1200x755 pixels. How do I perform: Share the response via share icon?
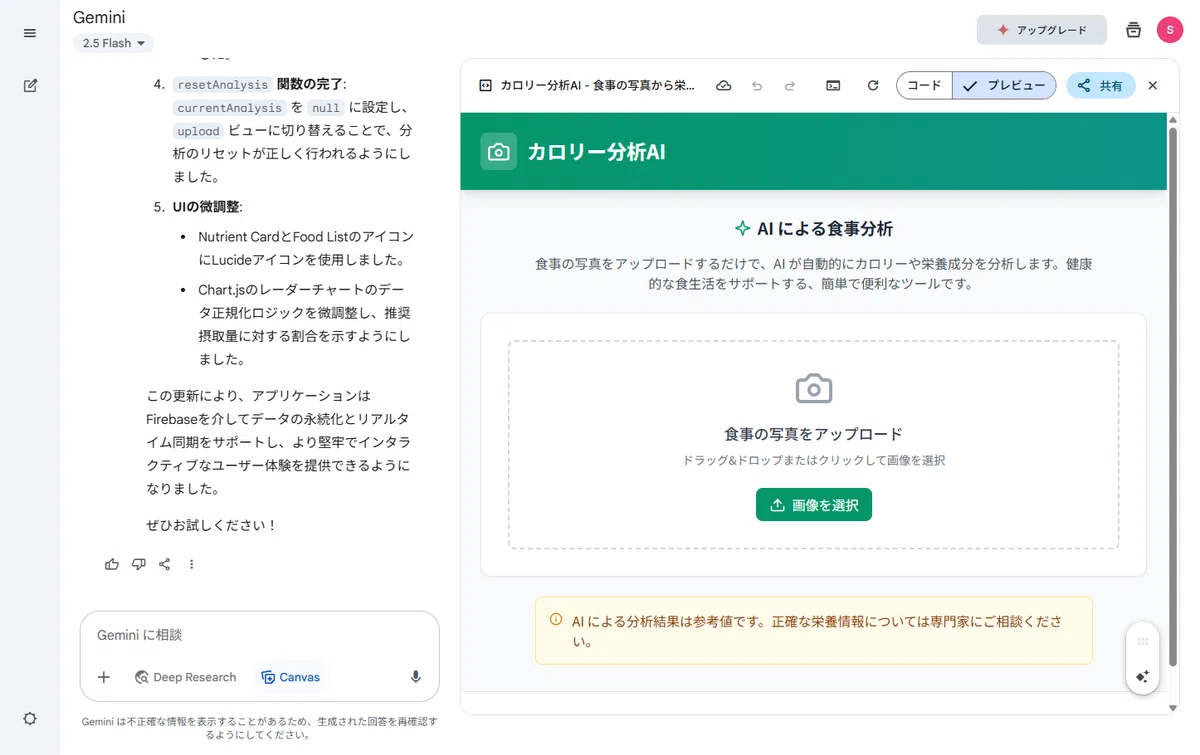(165, 564)
